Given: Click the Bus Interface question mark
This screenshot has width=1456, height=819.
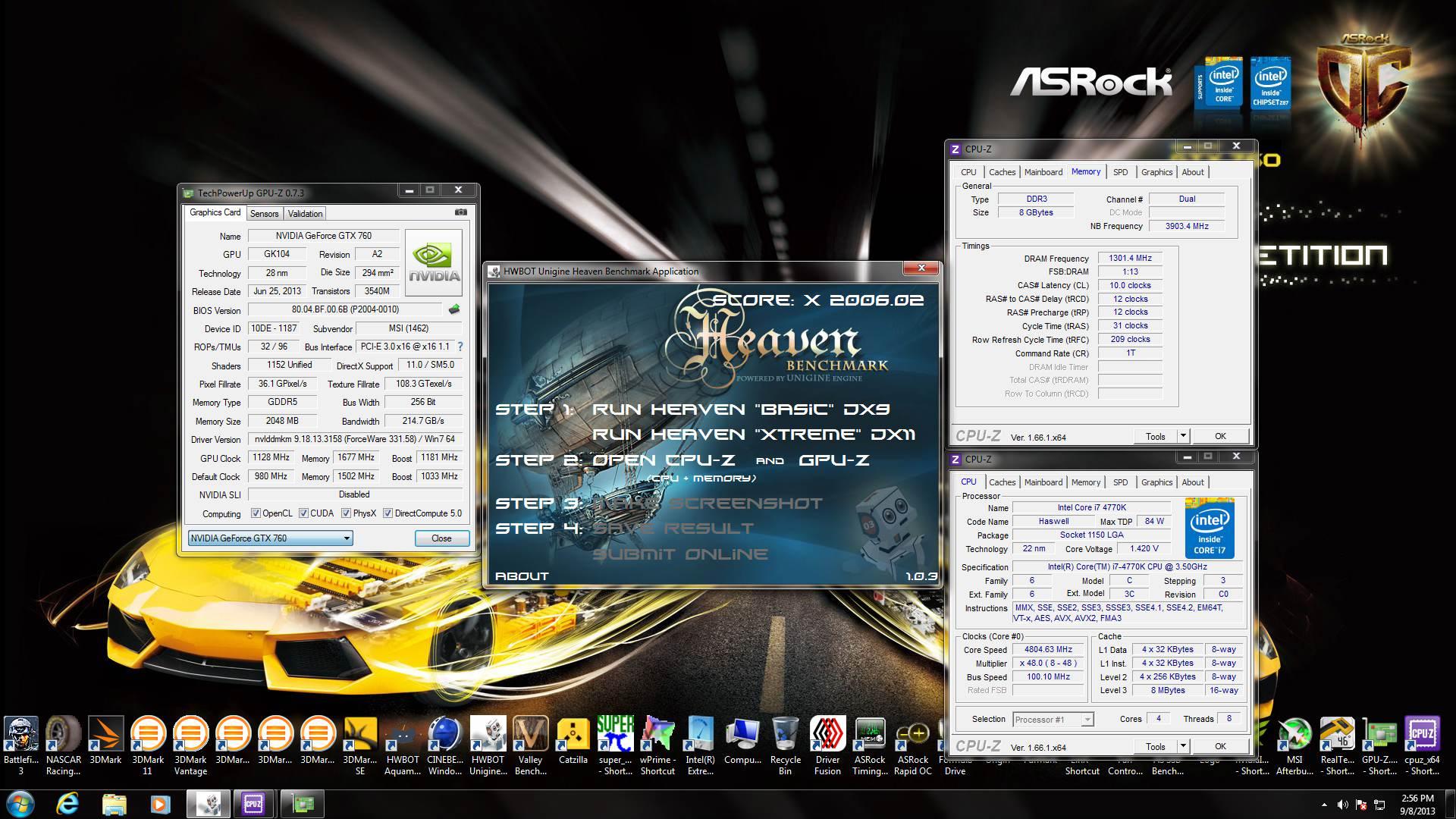Looking at the screenshot, I should click(460, 347).
